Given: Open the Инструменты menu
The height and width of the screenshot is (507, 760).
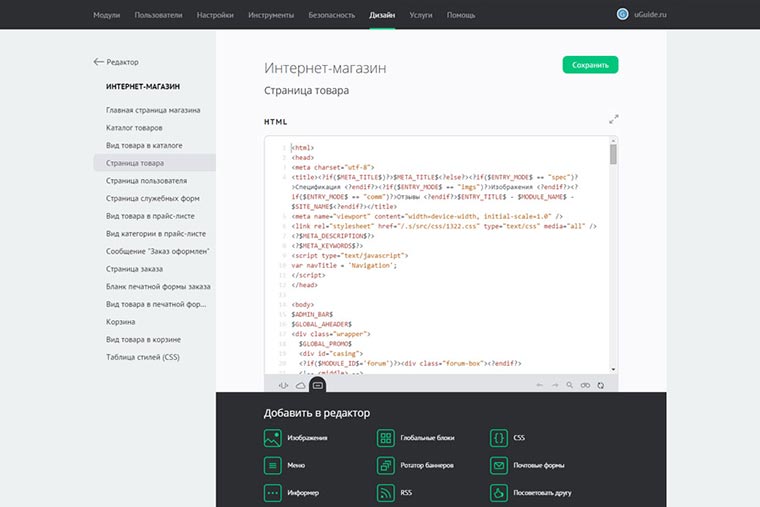Looking at the screenshot, I should point(271,15).
